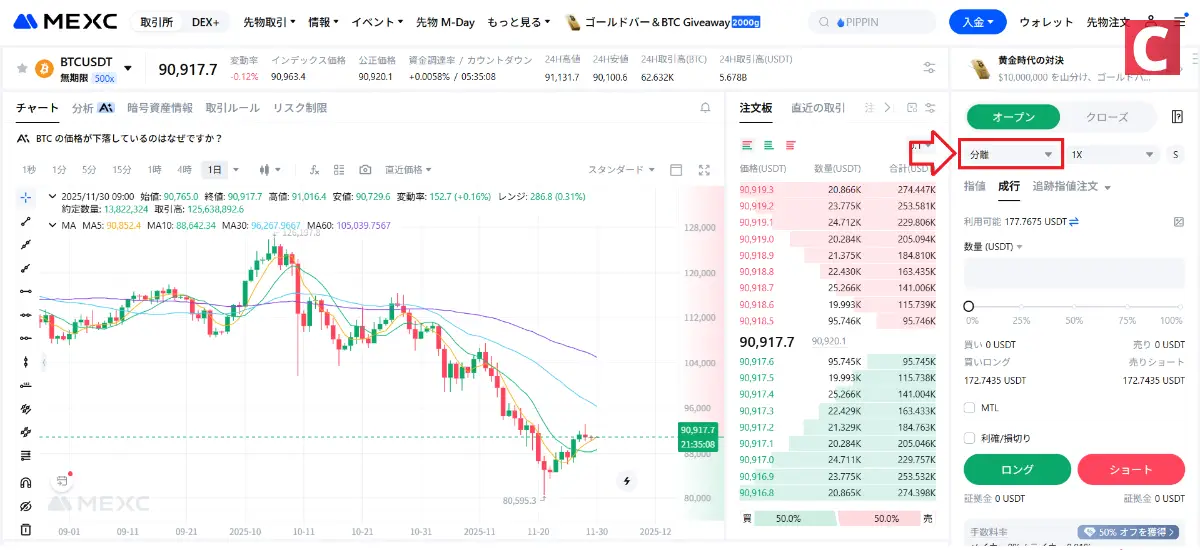Click the alert bell icon above chart

[704, 108]
